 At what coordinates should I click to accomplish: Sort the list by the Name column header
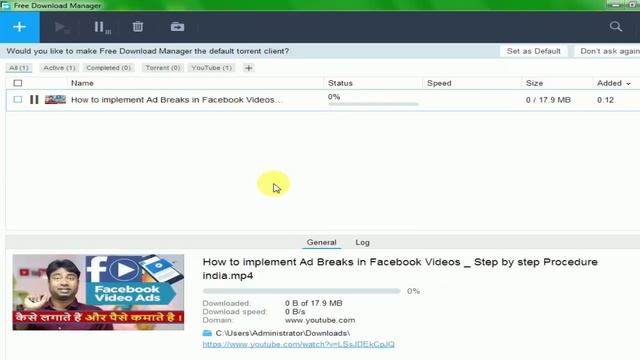click(82, 83)
